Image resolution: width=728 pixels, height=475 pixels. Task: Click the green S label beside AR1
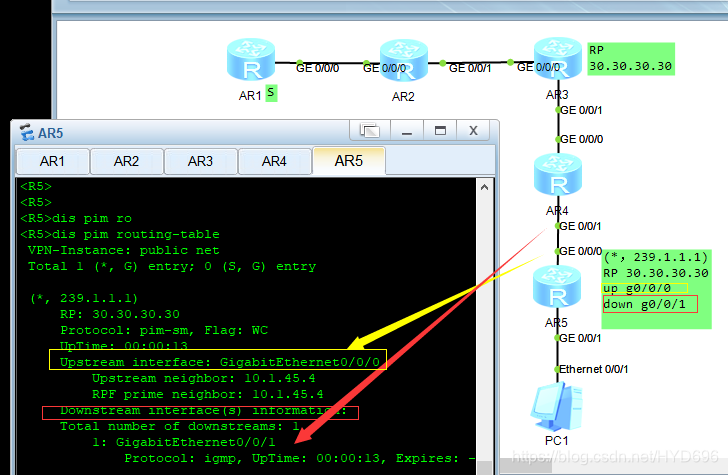(271, 93)
